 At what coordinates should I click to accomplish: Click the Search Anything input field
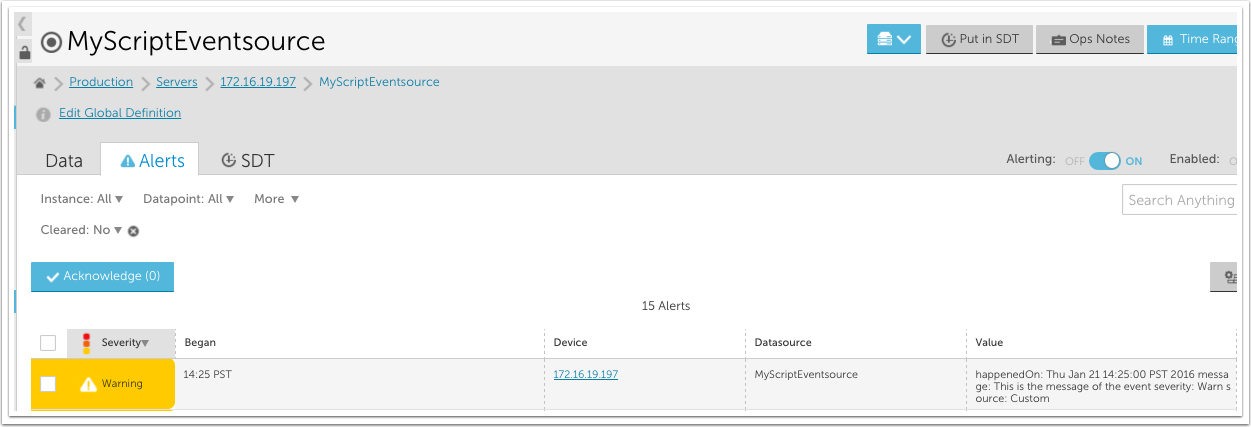(x=1181, y=200)
